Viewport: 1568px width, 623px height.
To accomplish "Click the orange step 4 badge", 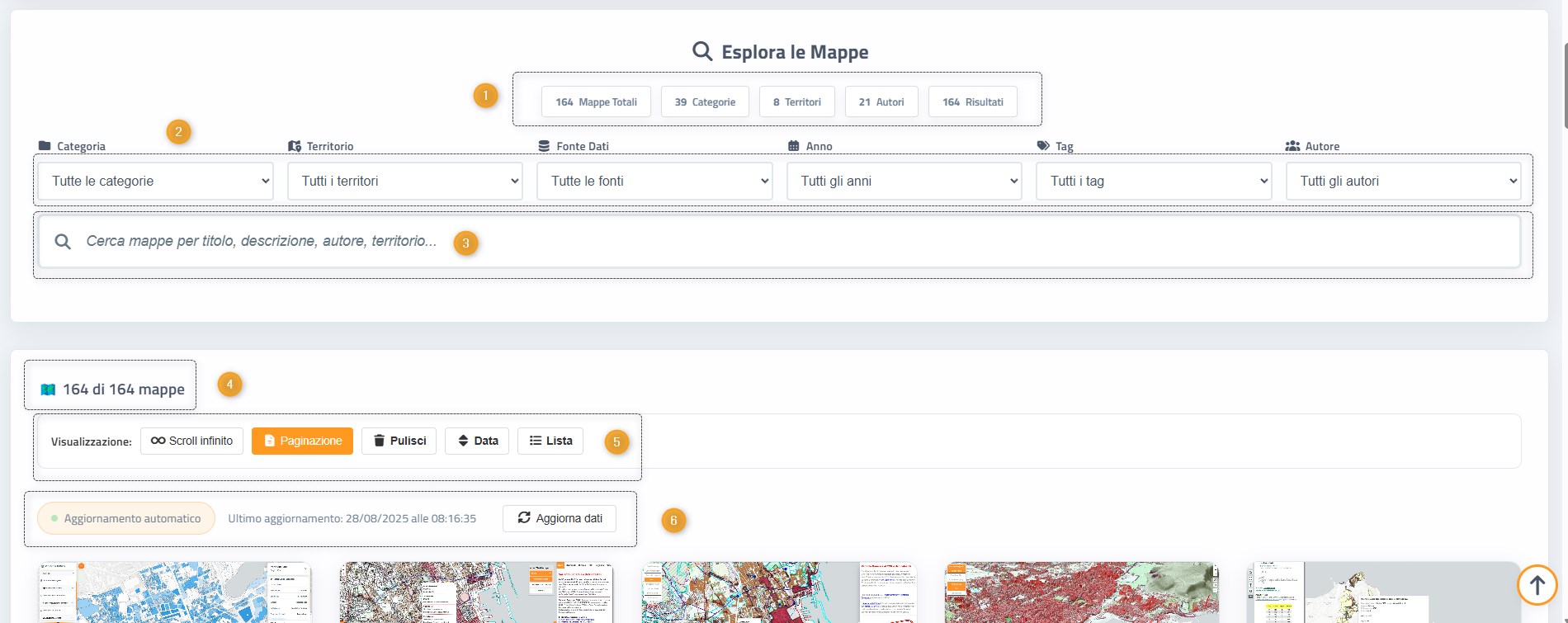I will 229,384.
